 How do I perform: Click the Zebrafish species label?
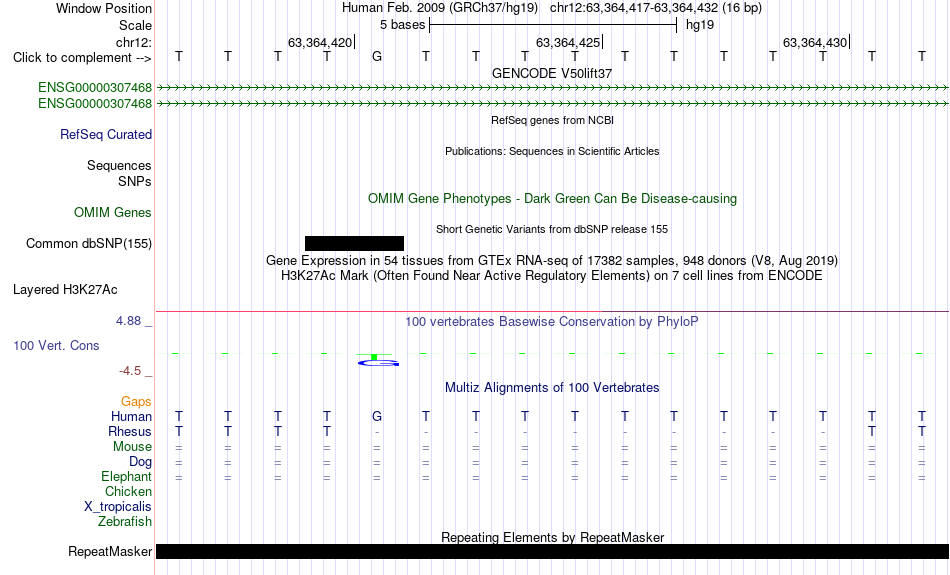(x=125, y=522)
